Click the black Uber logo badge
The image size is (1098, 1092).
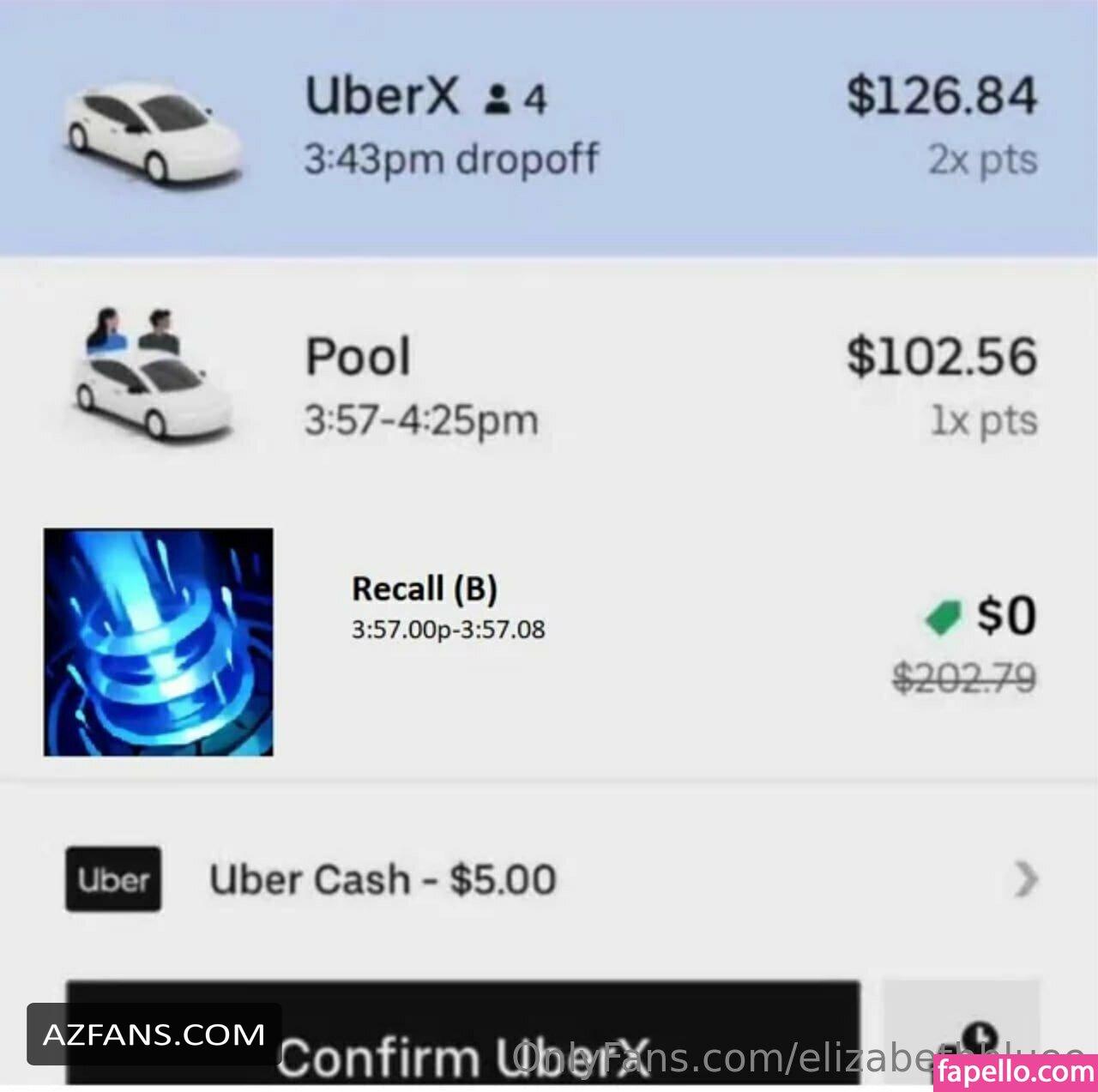coord(113,879)
